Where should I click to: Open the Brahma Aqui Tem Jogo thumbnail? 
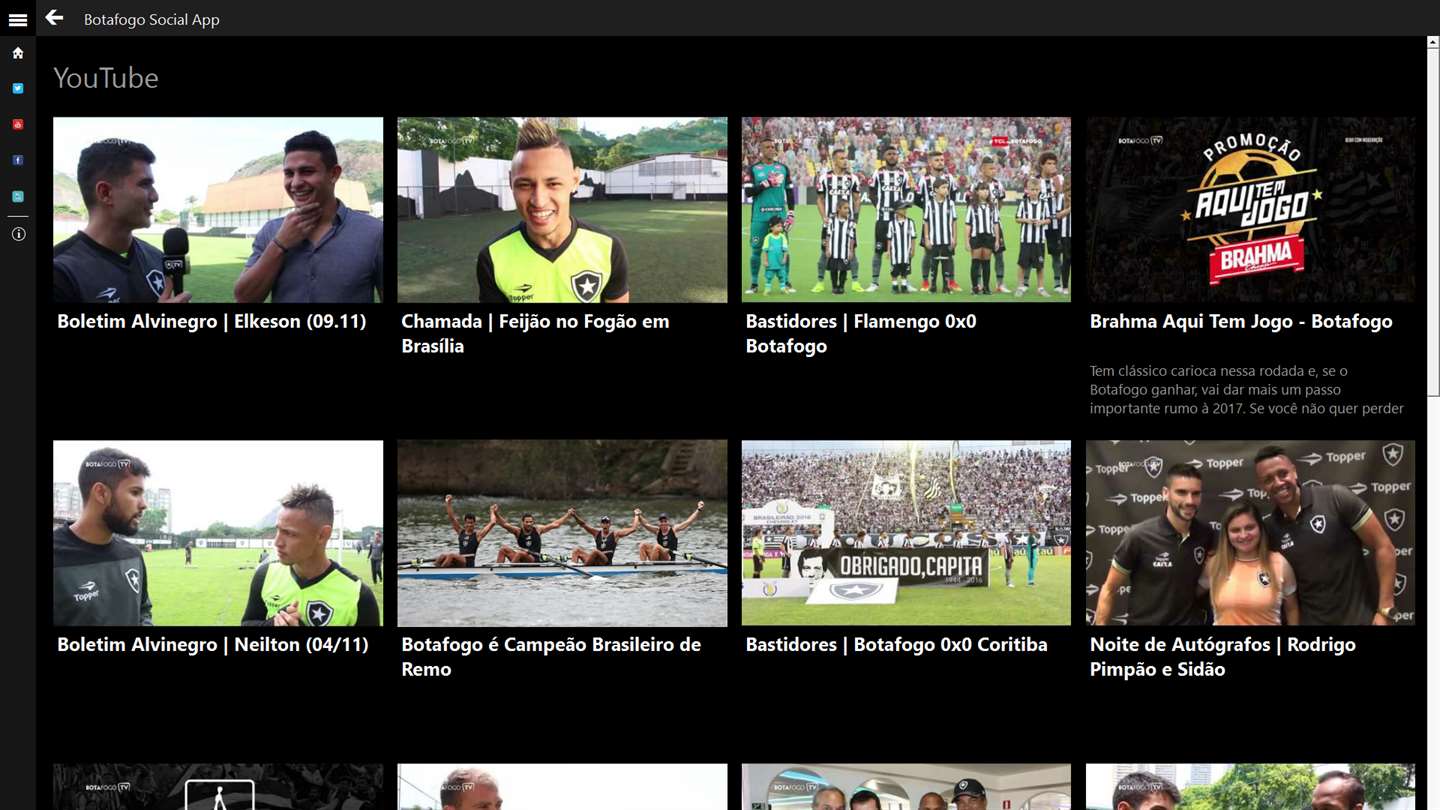pyautogui.click(x=1250, y=210)
